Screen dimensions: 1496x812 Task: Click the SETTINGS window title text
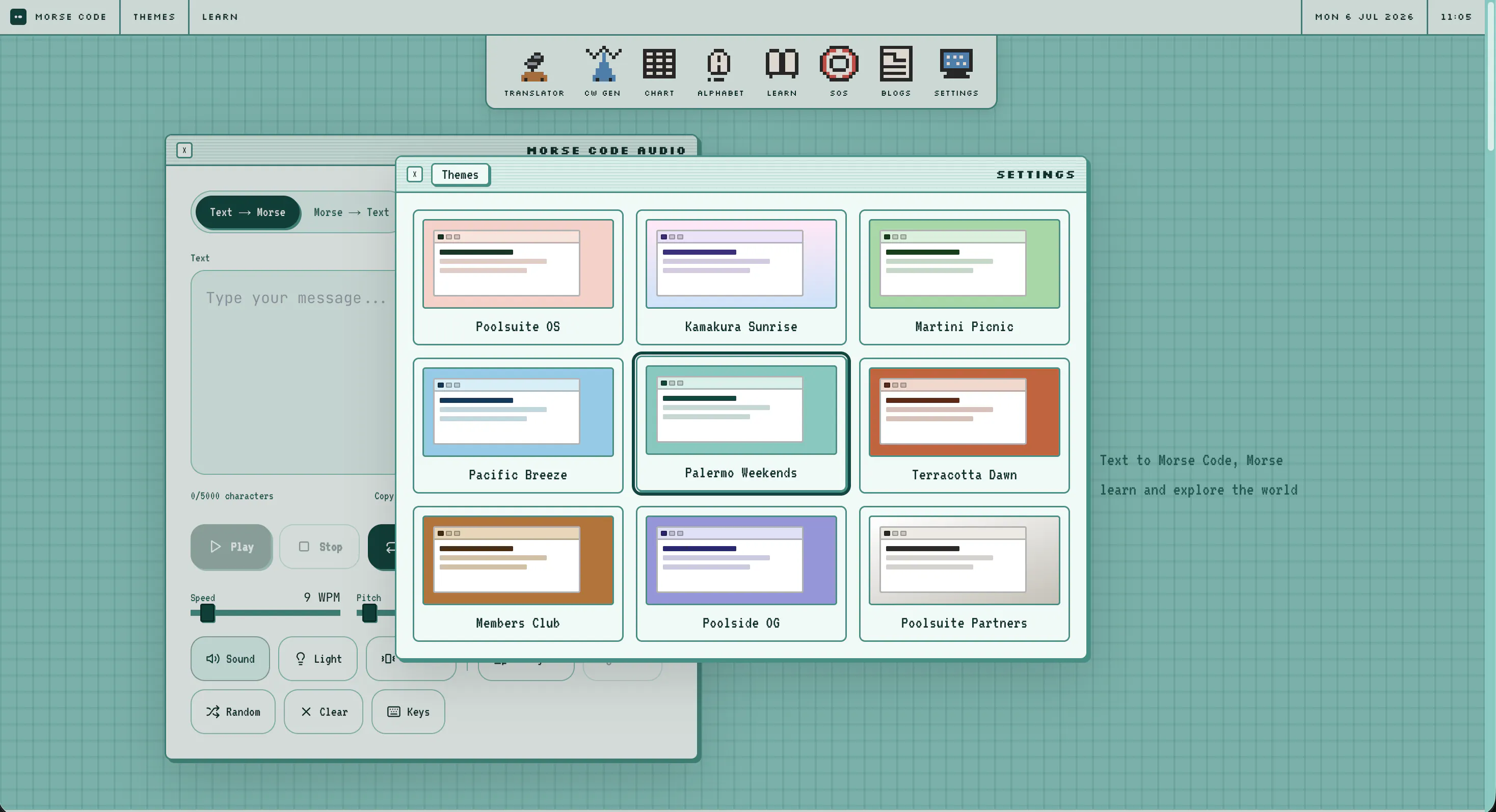(1035, 175)
